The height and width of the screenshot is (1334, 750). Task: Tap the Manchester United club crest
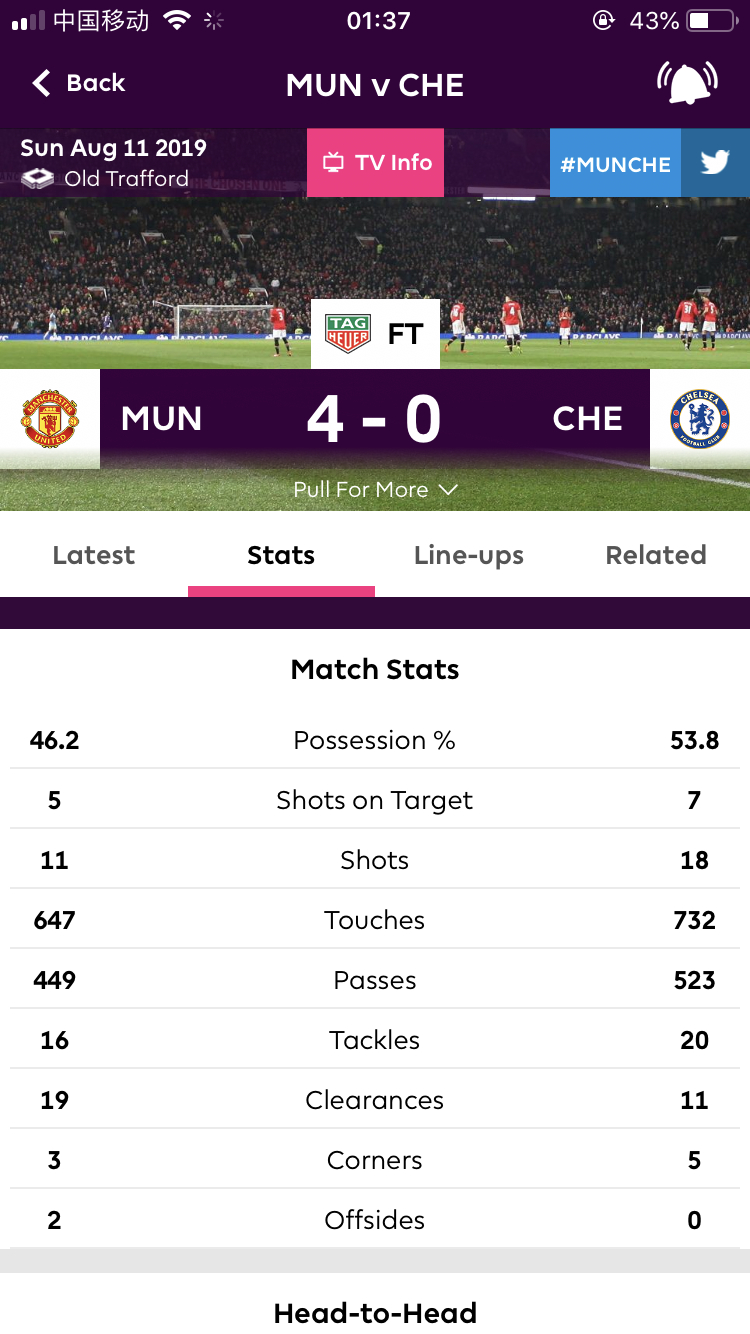click(50, 419)
